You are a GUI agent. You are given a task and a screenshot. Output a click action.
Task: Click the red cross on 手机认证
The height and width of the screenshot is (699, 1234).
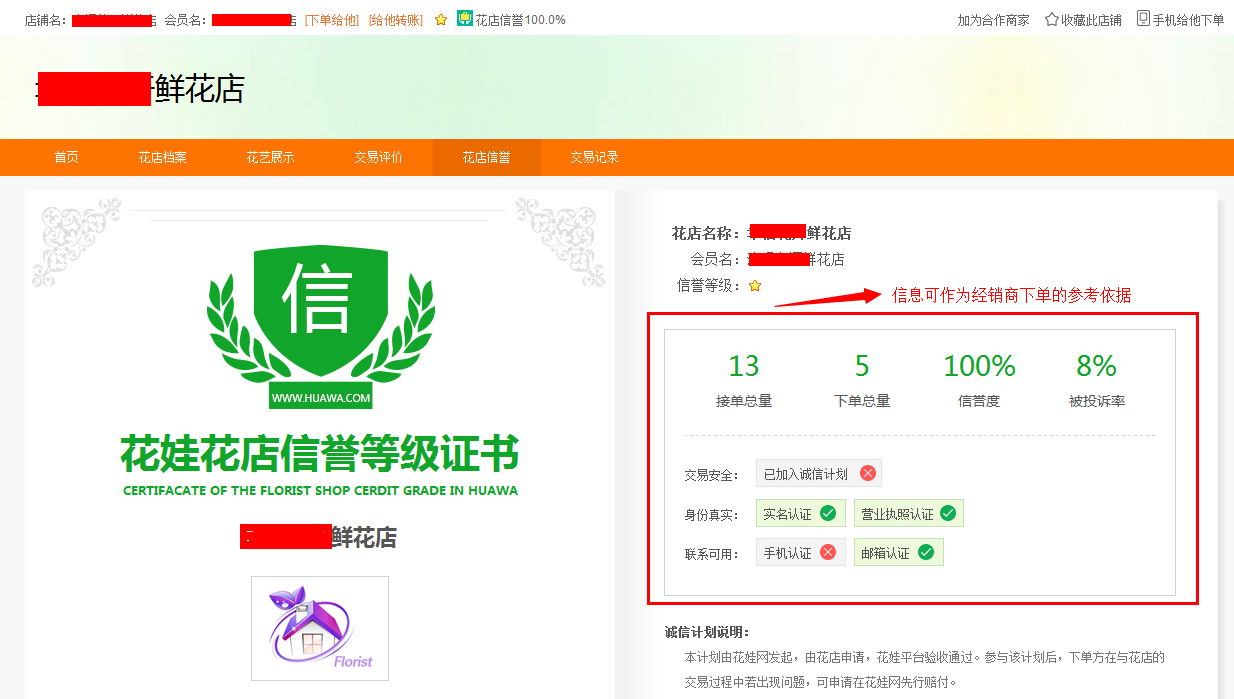[828, 552]
